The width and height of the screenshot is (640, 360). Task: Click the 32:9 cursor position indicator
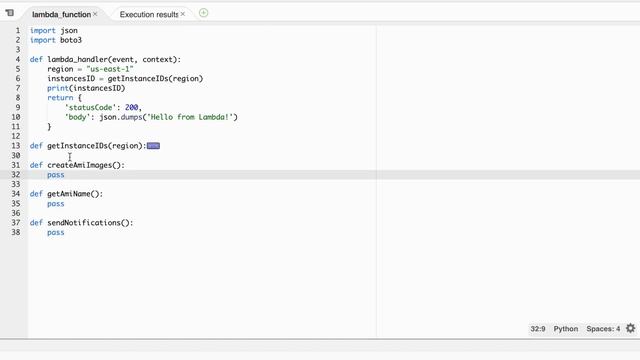[538, 329]
